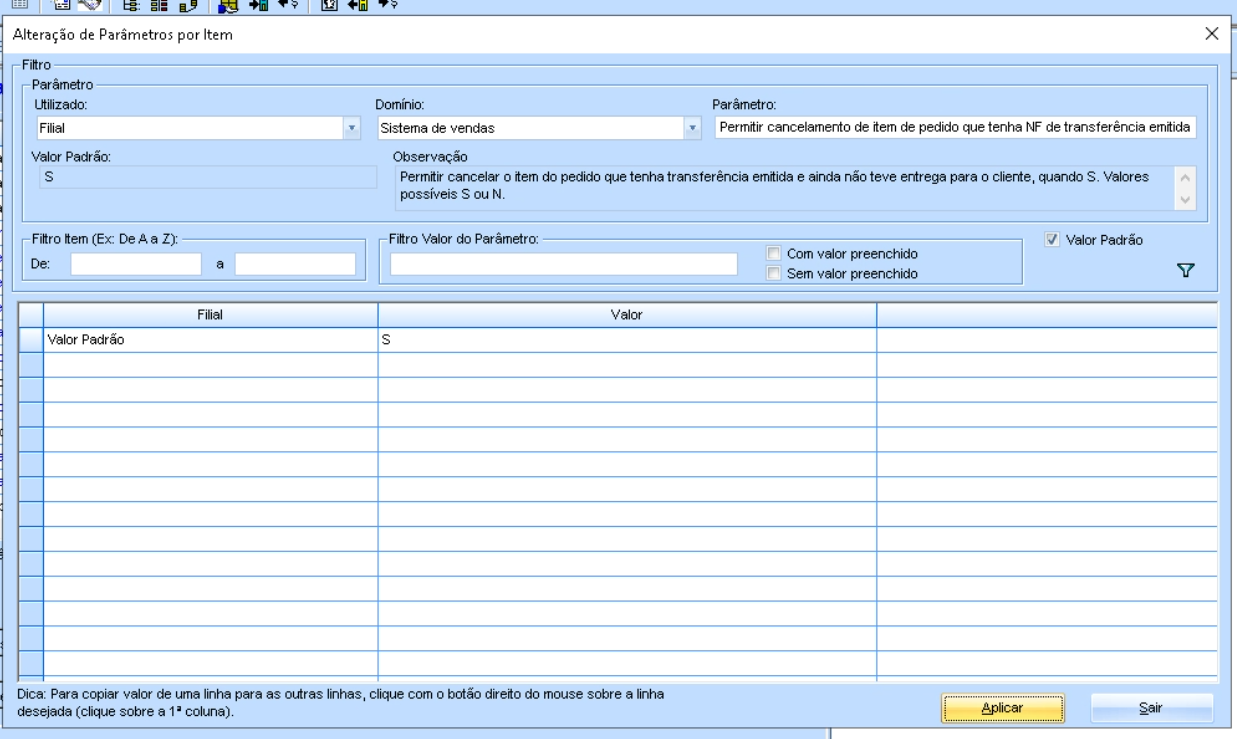This screenshot has height=739, width=1237.
Task: Click the first row's selector cell
Action: coord(31,340)
